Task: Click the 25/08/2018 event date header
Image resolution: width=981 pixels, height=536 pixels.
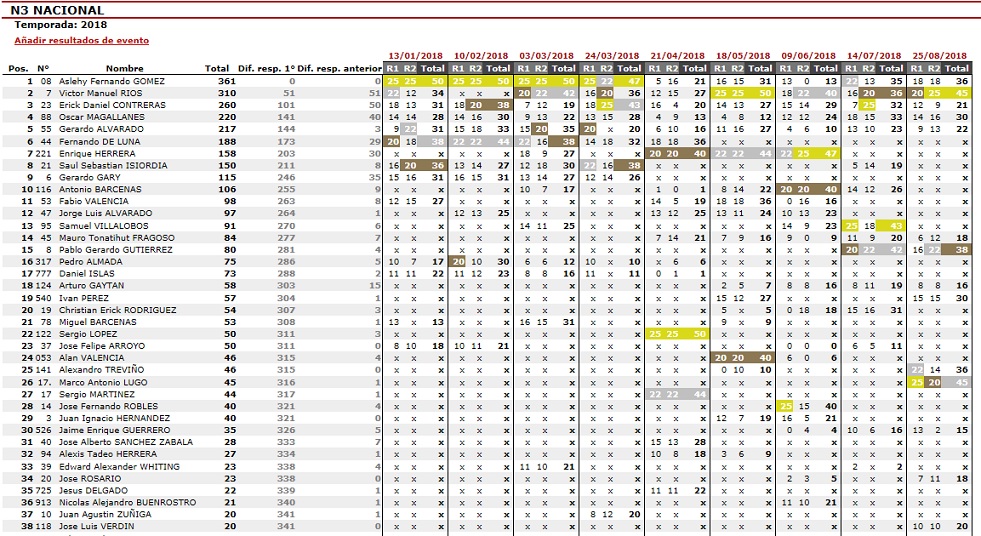Action: tap(939, 56)
